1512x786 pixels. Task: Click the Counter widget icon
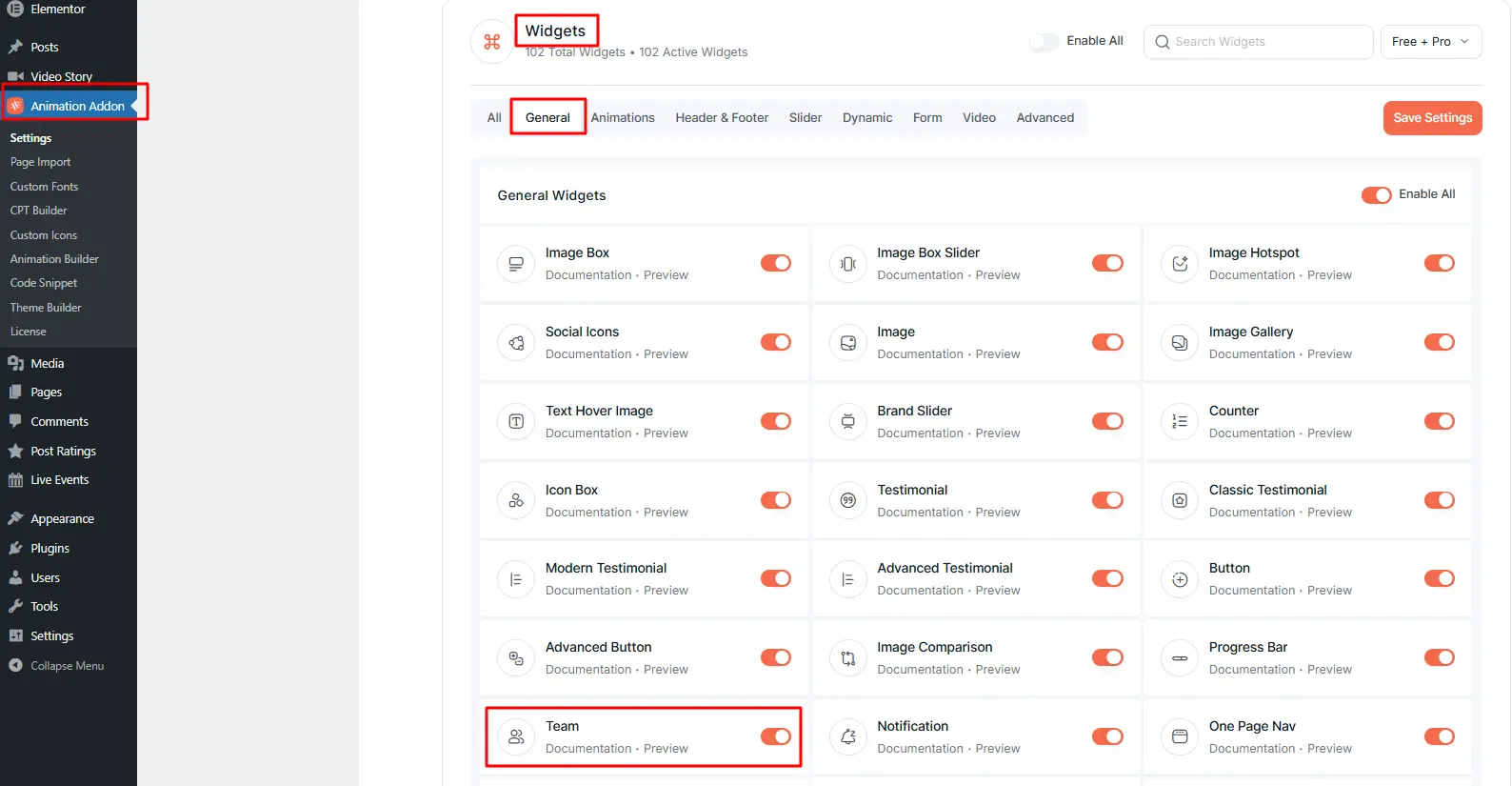(x=1180, y=421)
